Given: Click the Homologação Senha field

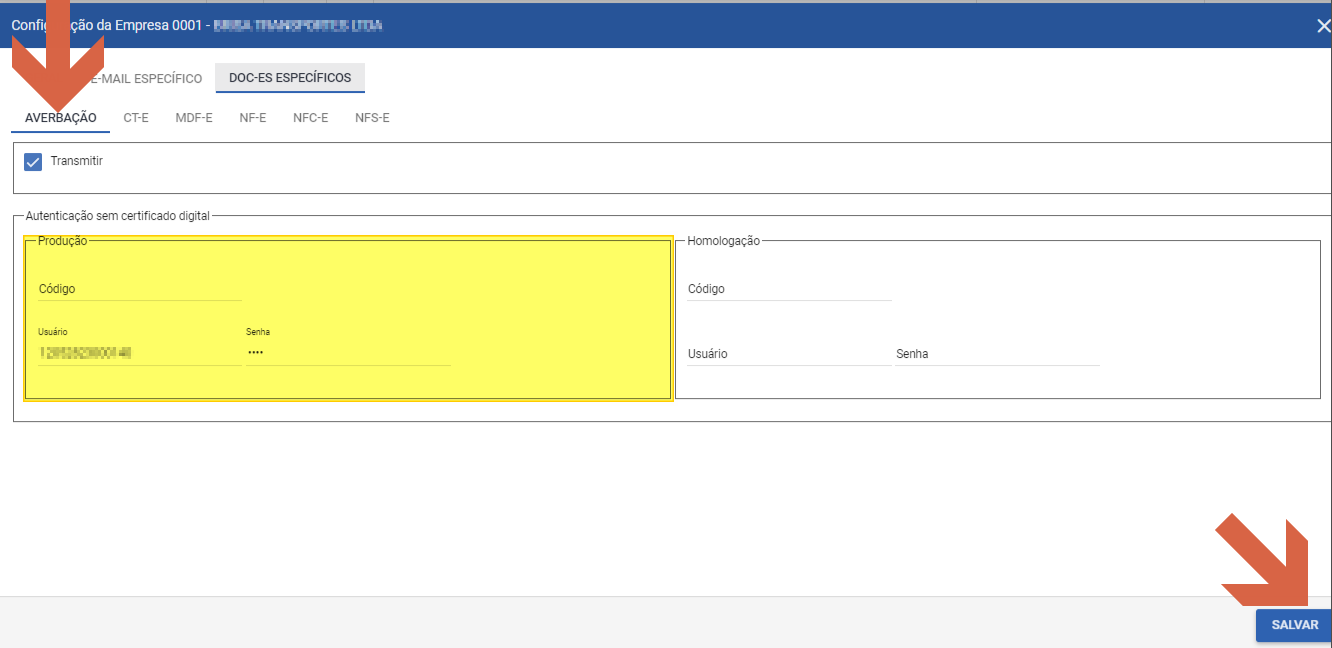Looking at the screenshot, I should click(x=998, y=354).
